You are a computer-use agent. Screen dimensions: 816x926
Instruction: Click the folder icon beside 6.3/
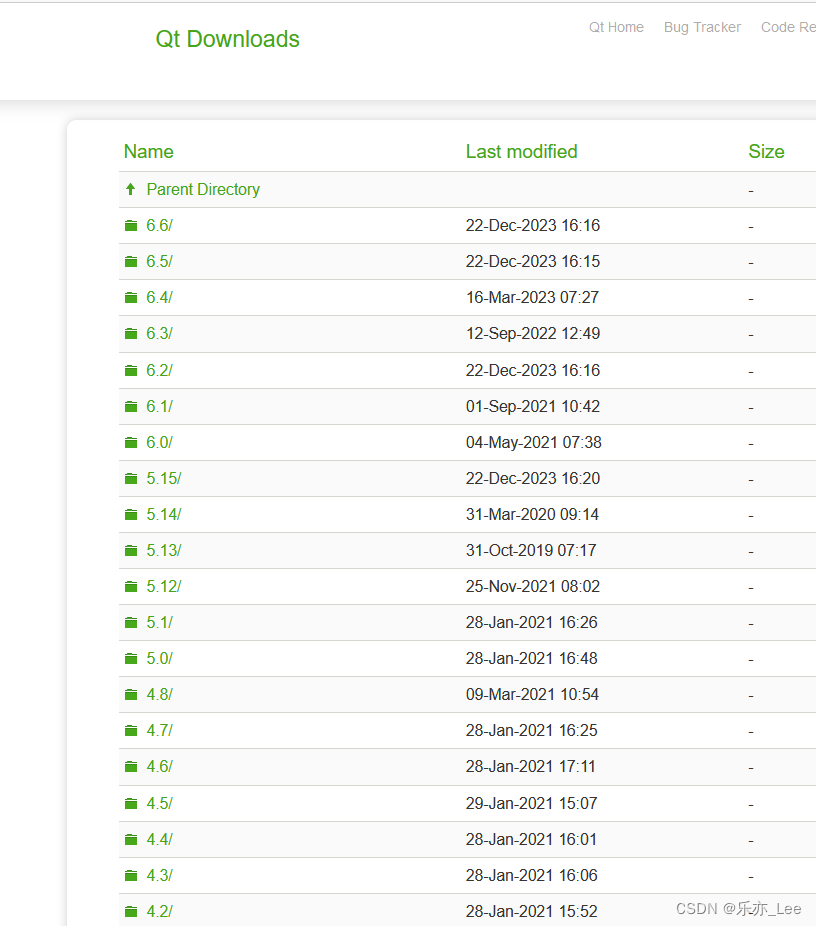[131, 334]
